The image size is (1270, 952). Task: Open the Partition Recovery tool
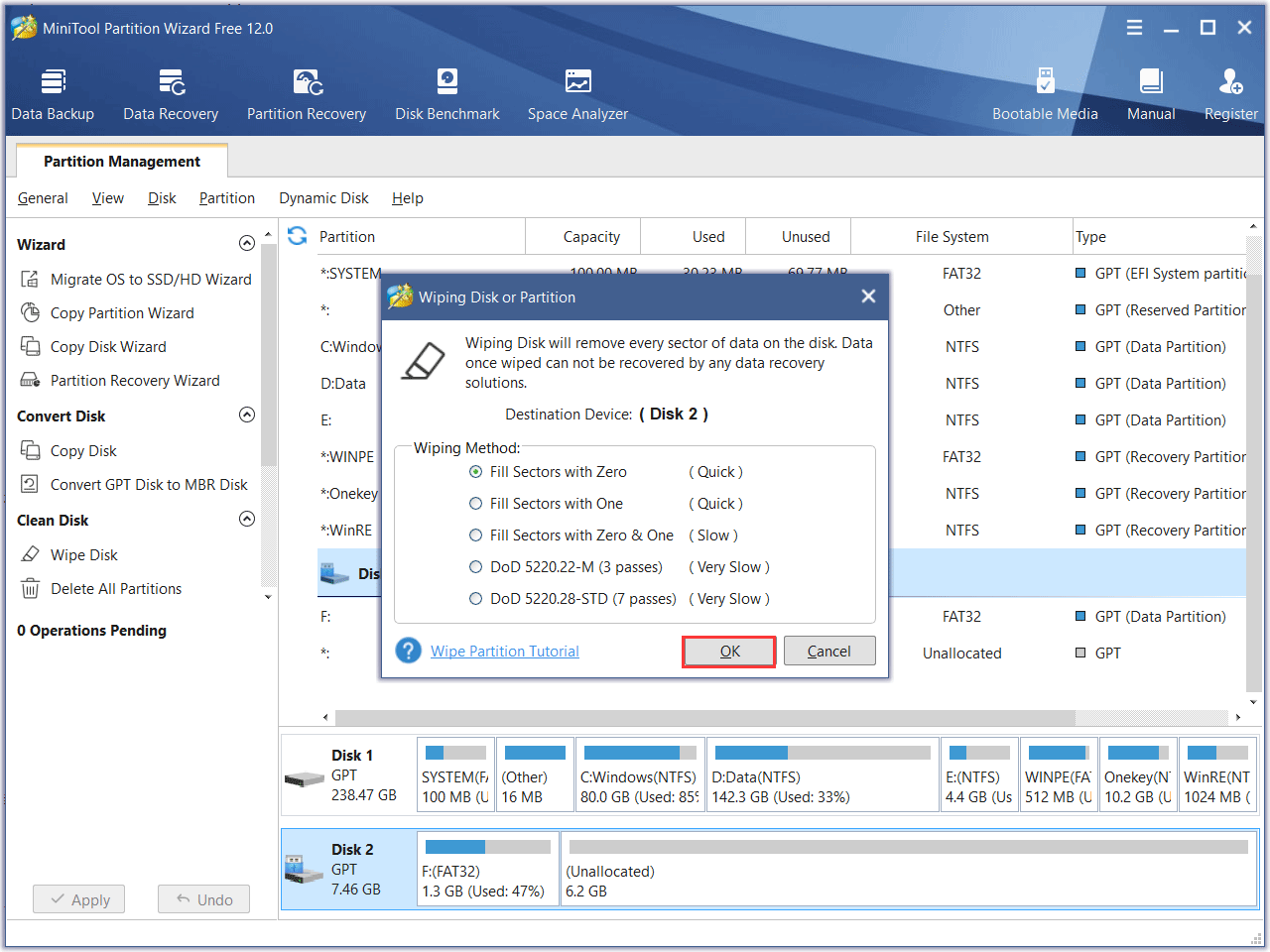[307, 95]
